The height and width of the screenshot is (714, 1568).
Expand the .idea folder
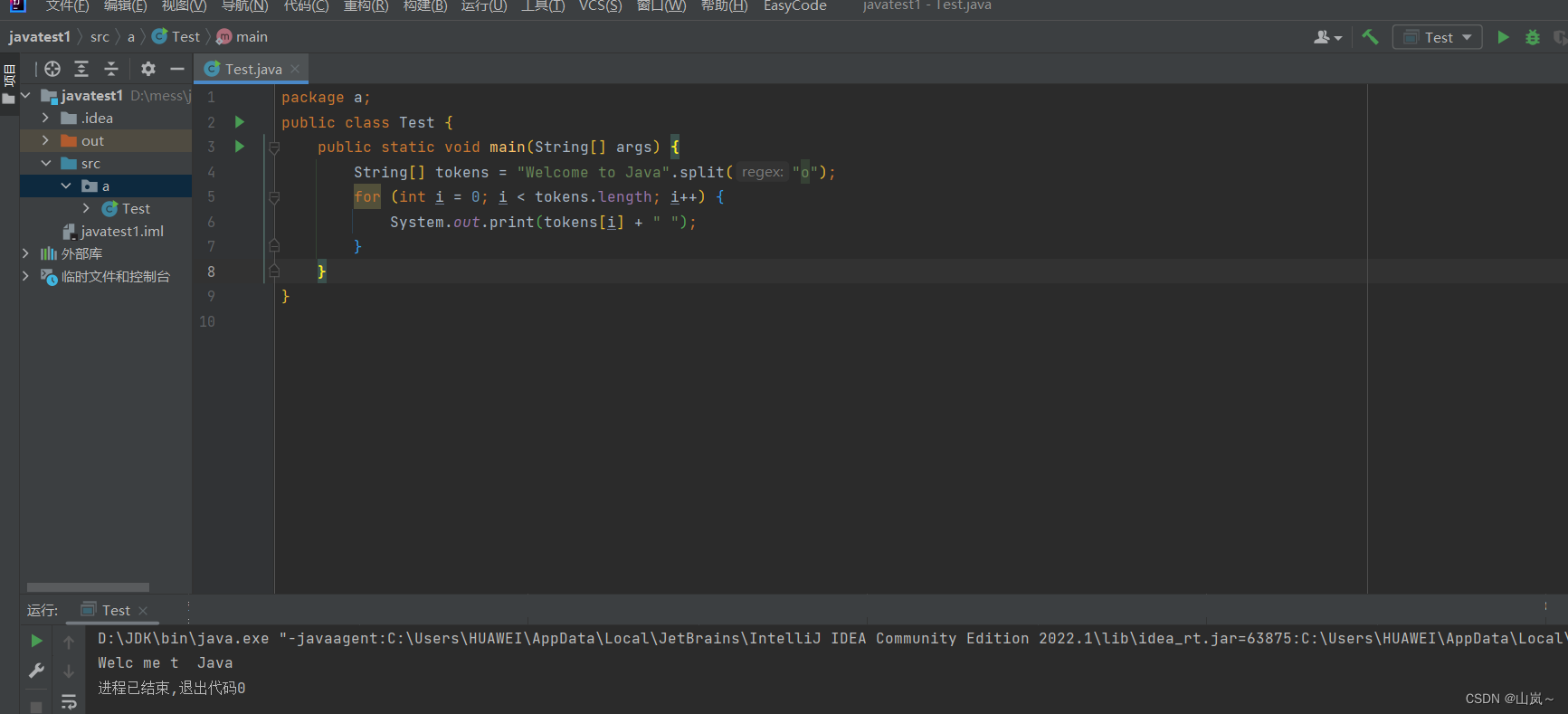click(45, 118)
